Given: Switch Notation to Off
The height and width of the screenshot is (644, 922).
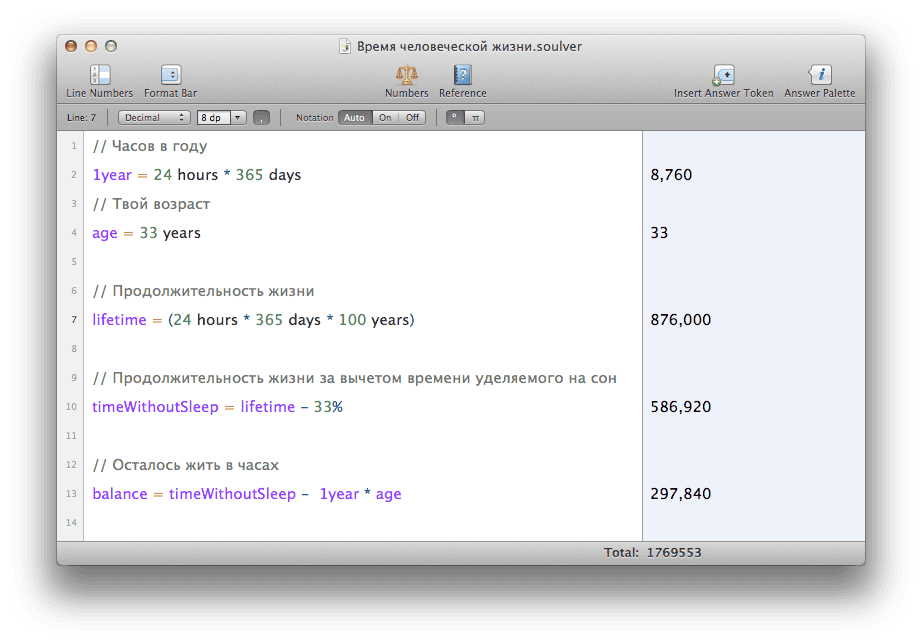Looking at the screenshot, I should (x=412, y=118).
